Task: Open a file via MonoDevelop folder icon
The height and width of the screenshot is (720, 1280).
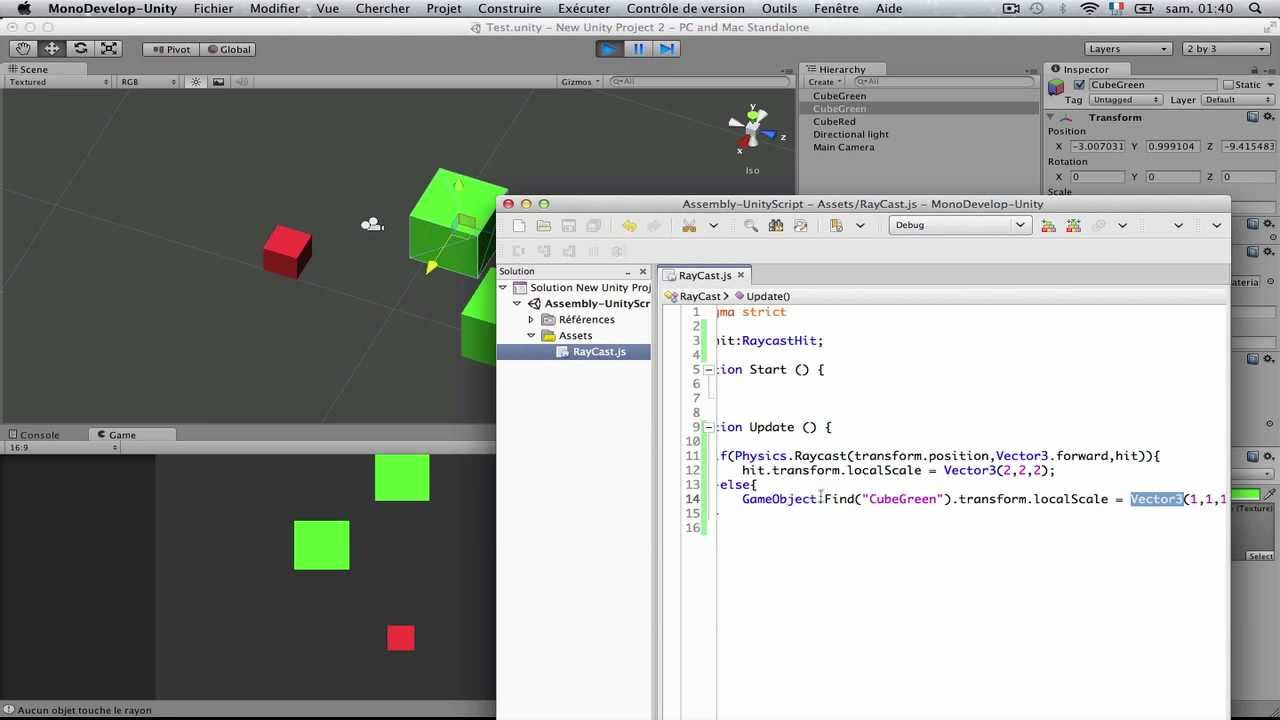Action: tap(544, 226)
